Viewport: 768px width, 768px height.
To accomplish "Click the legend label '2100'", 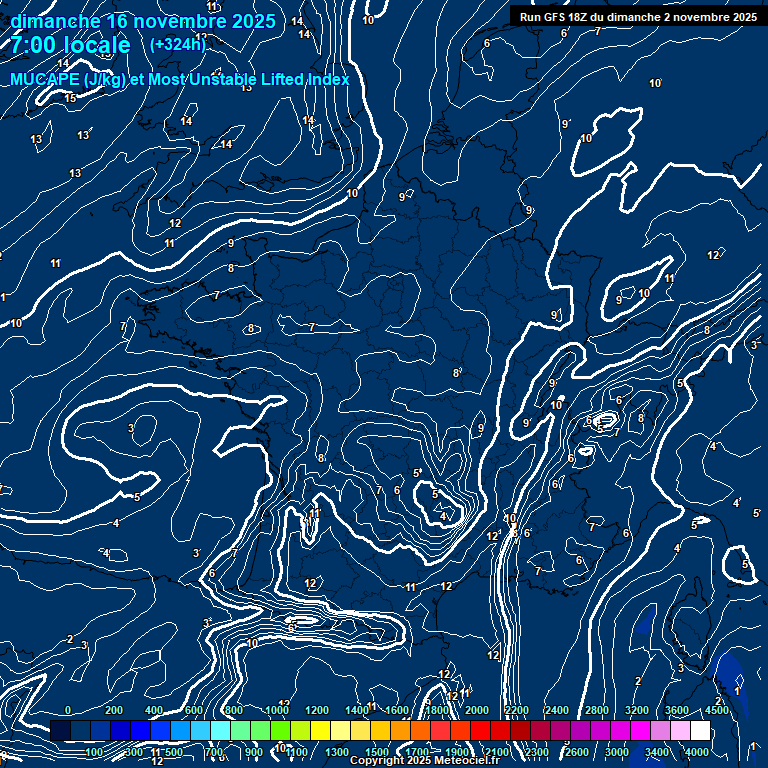I will click(x=497, y=752).
